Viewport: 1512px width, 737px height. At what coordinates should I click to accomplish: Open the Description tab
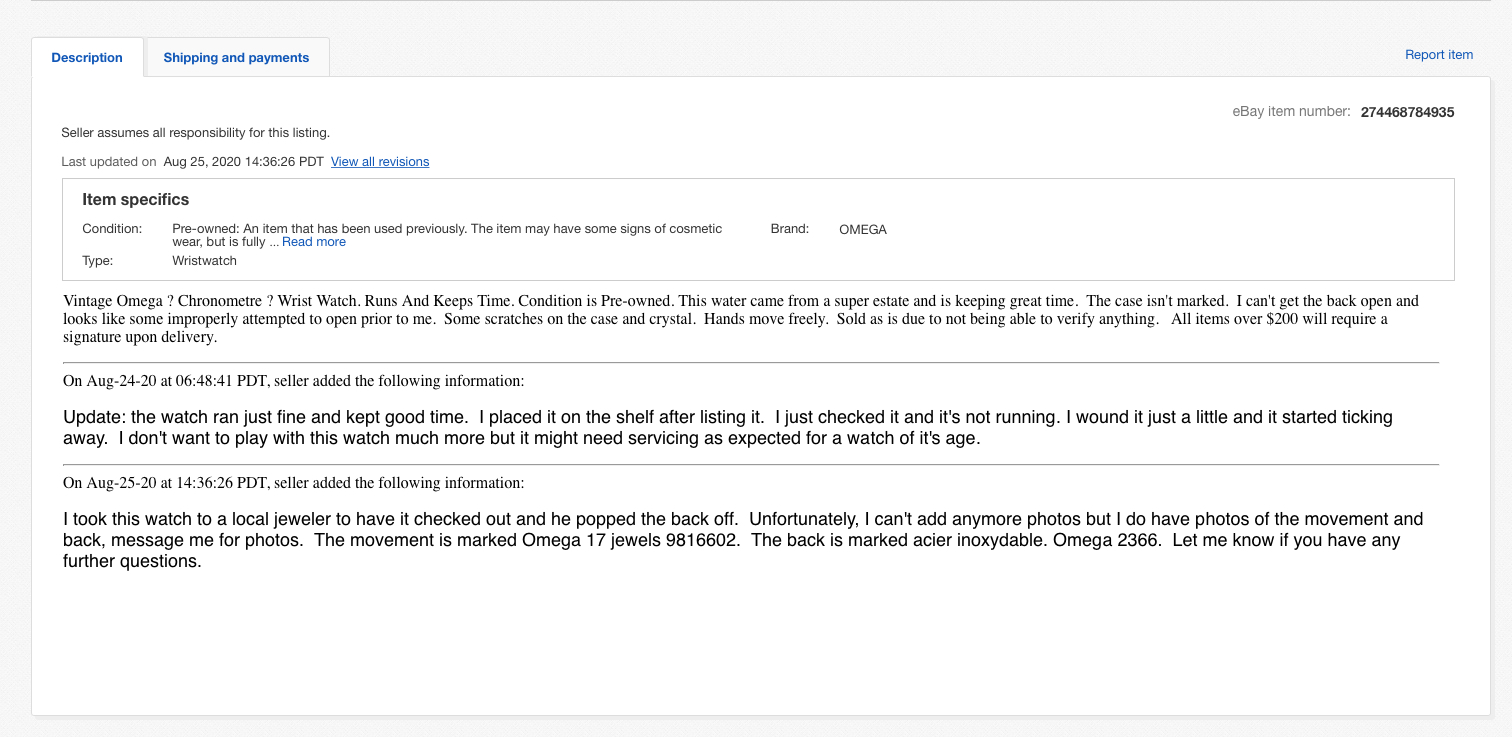pyautogui.click(x=87, y=58)
